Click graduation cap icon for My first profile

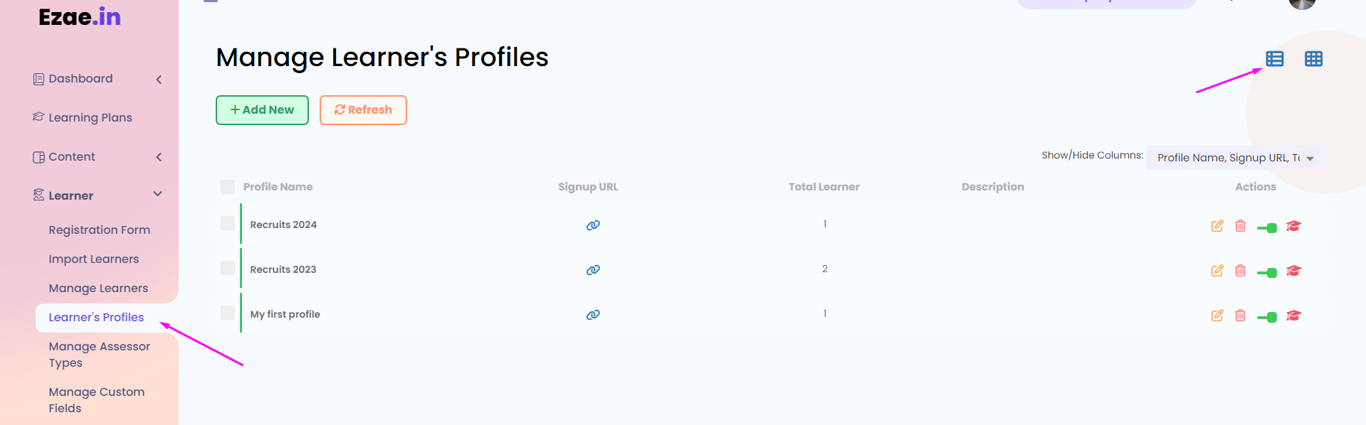(x=1293, y=316)
